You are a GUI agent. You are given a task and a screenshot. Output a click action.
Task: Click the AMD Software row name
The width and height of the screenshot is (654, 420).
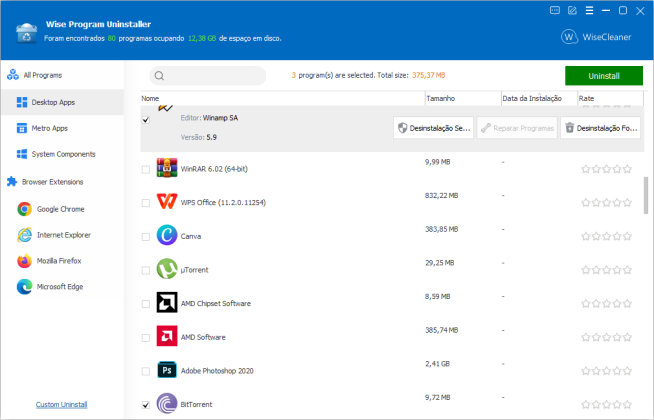[x=203, y=337]
